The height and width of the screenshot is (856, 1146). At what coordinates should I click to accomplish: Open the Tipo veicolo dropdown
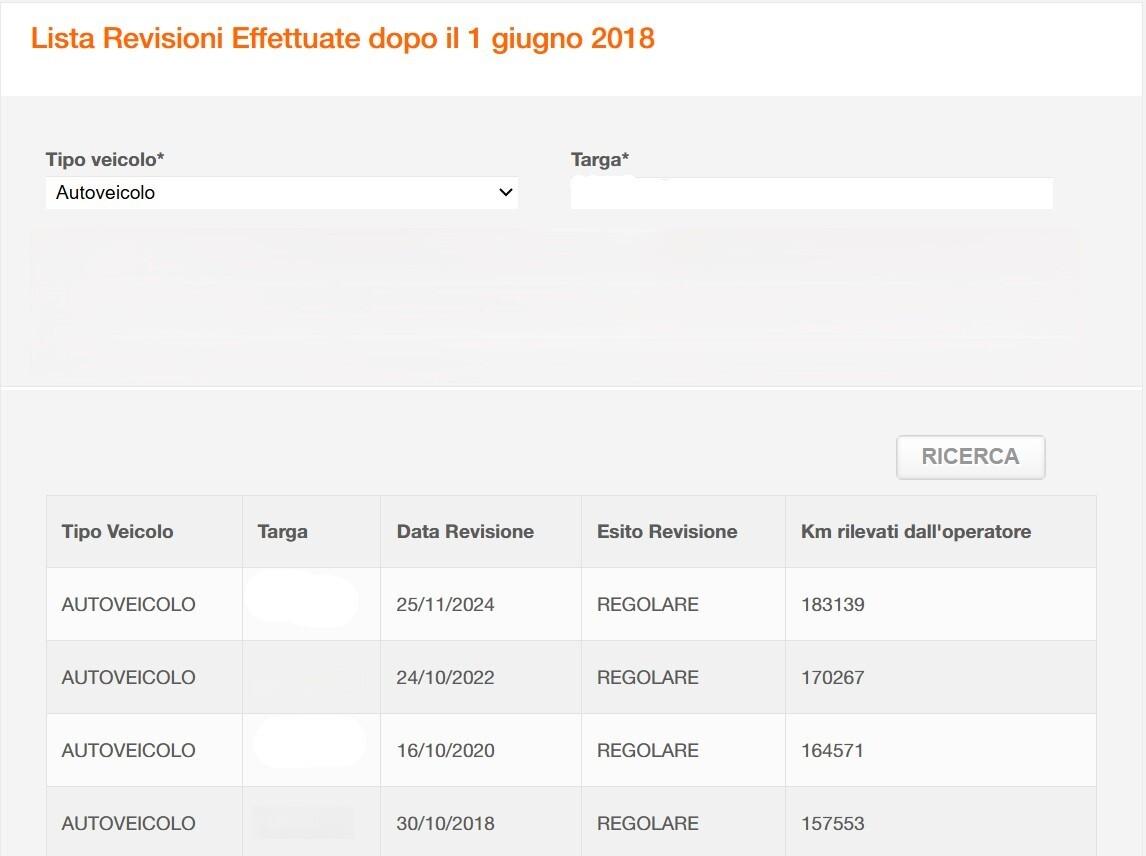(x=281, y=193)
